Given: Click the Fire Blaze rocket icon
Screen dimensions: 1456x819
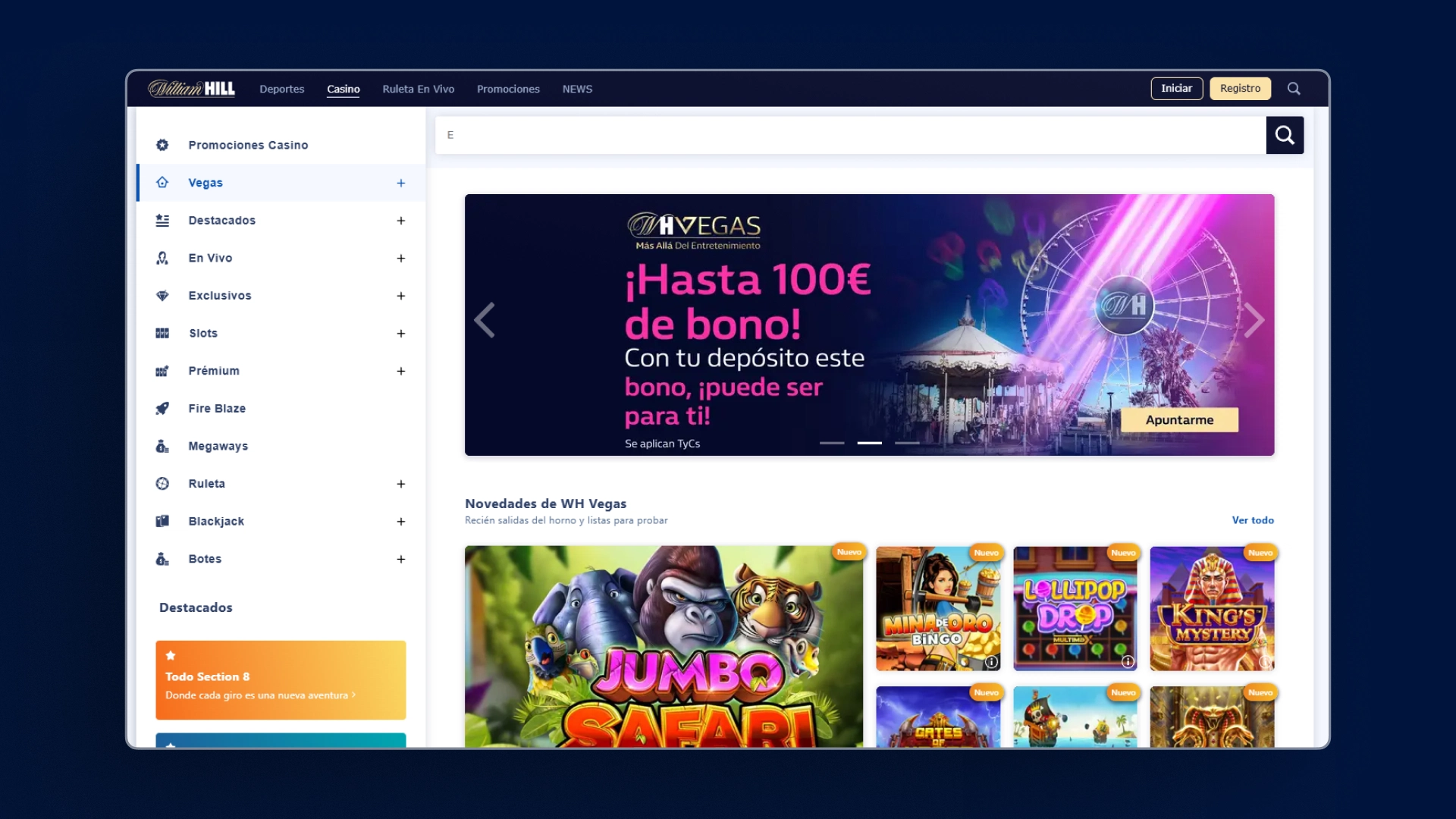Looking at the screenshot, I should pos(162,408).
